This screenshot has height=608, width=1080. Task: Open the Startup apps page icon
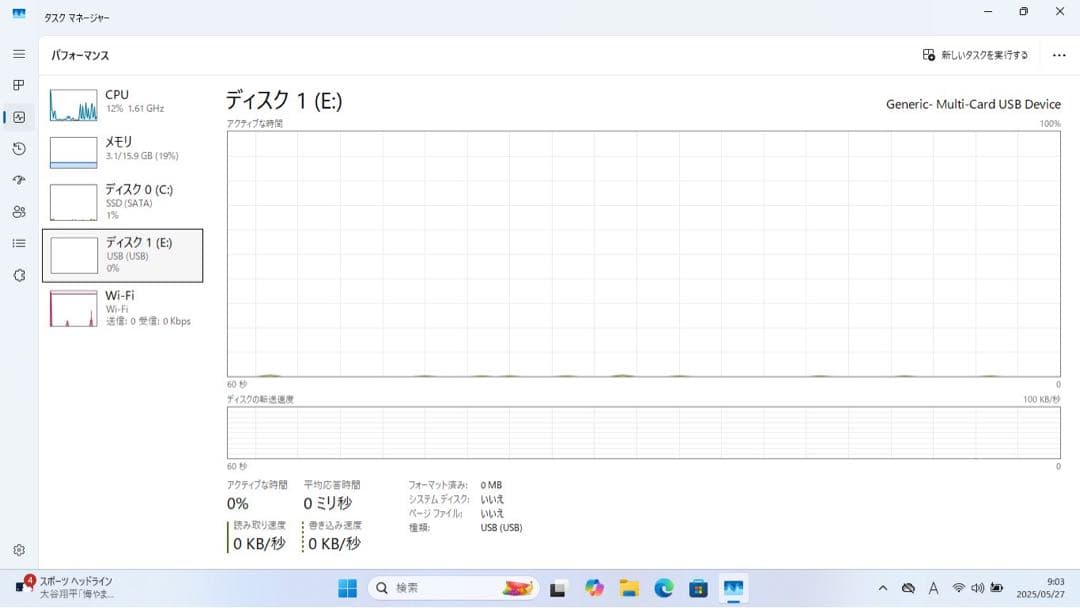18,180
